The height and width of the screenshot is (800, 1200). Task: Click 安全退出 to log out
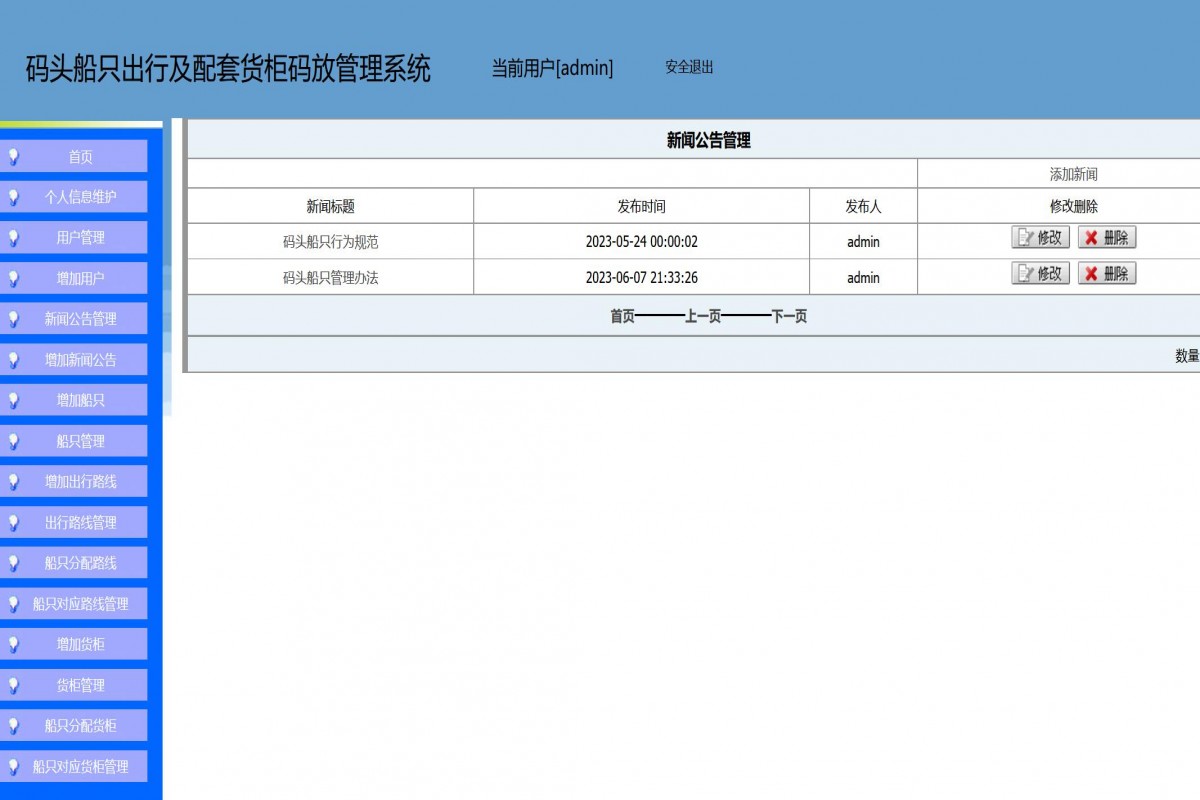click(x=687, y=68)
